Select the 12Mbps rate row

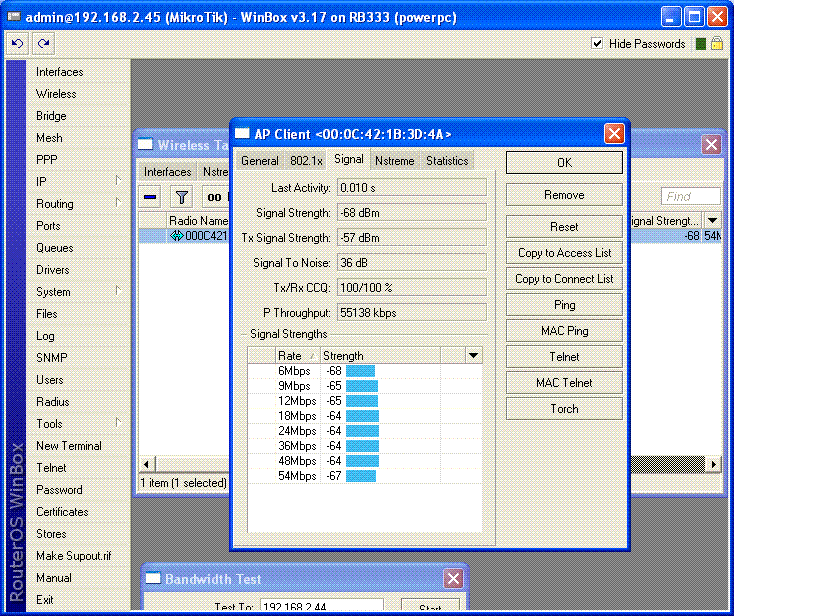tap(365, 401)
